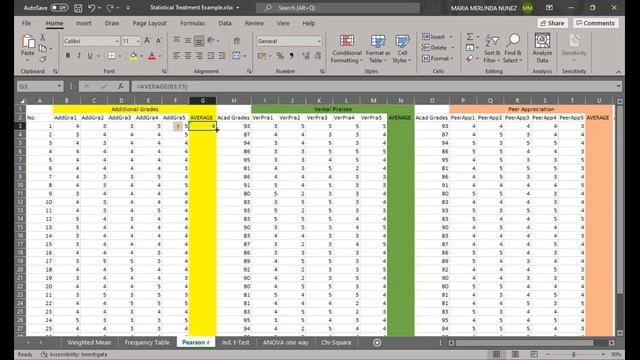Screen dimensions: 640x360
Task: Save the workbook with the disk icon
Action: point(78,8)
